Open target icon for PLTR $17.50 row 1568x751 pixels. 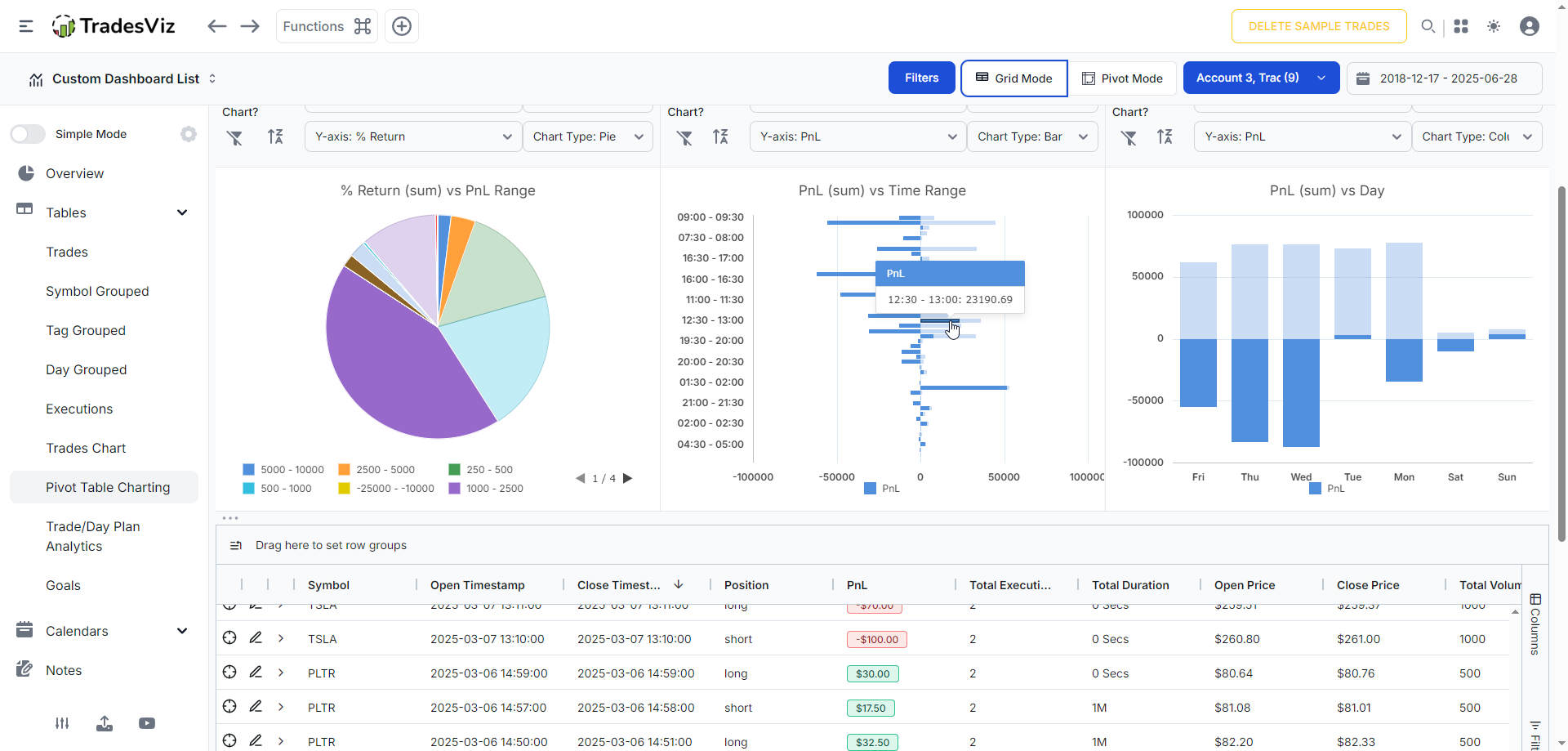point(229,707)
